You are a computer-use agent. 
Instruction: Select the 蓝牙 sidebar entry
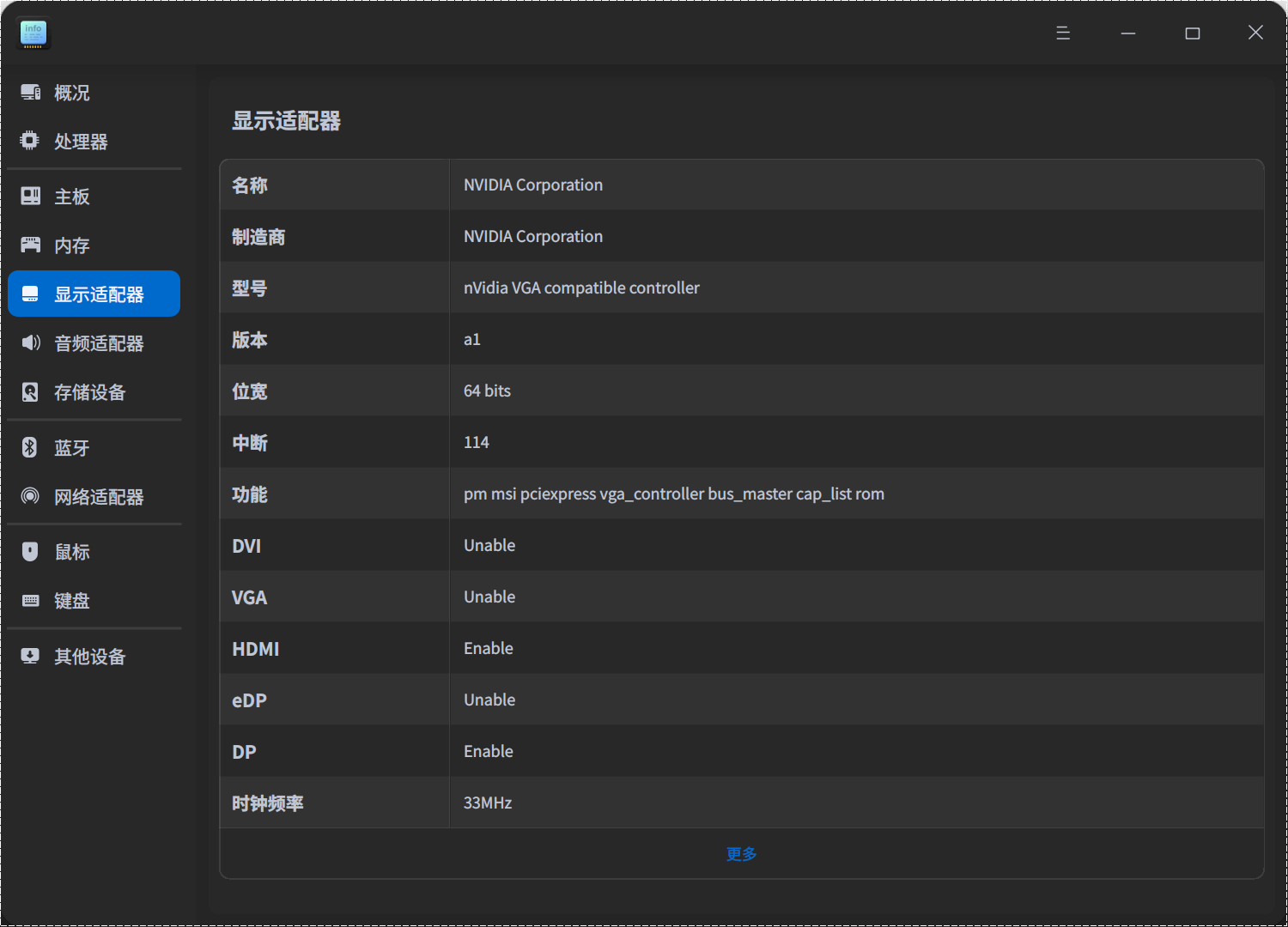(94, 448)
